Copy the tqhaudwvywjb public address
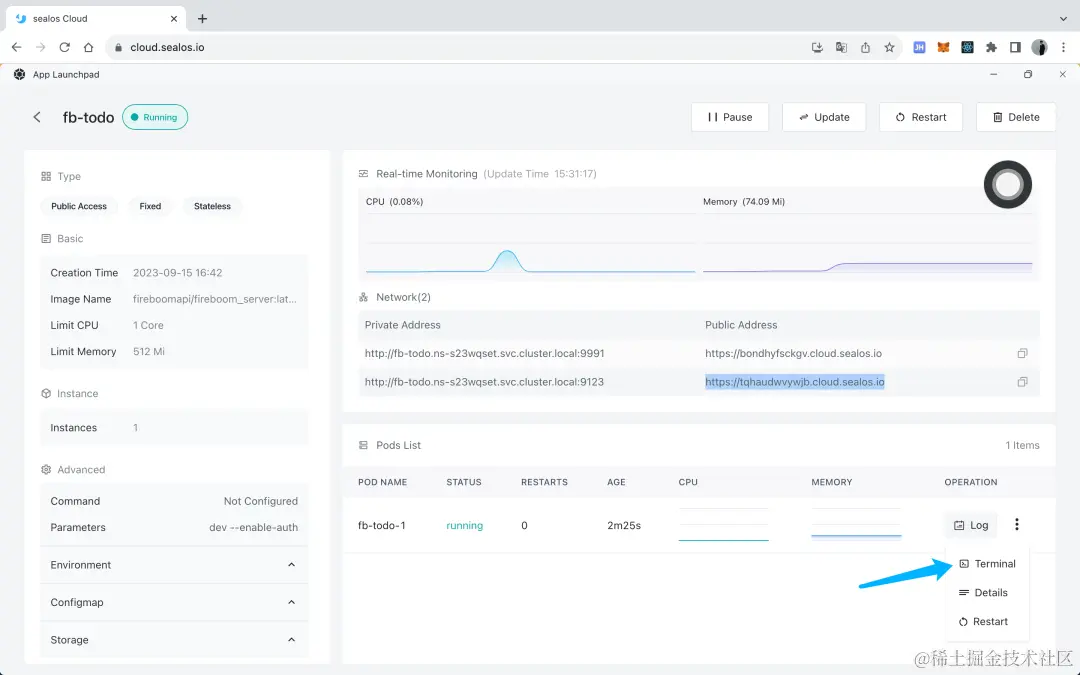 click(1022, 382)
